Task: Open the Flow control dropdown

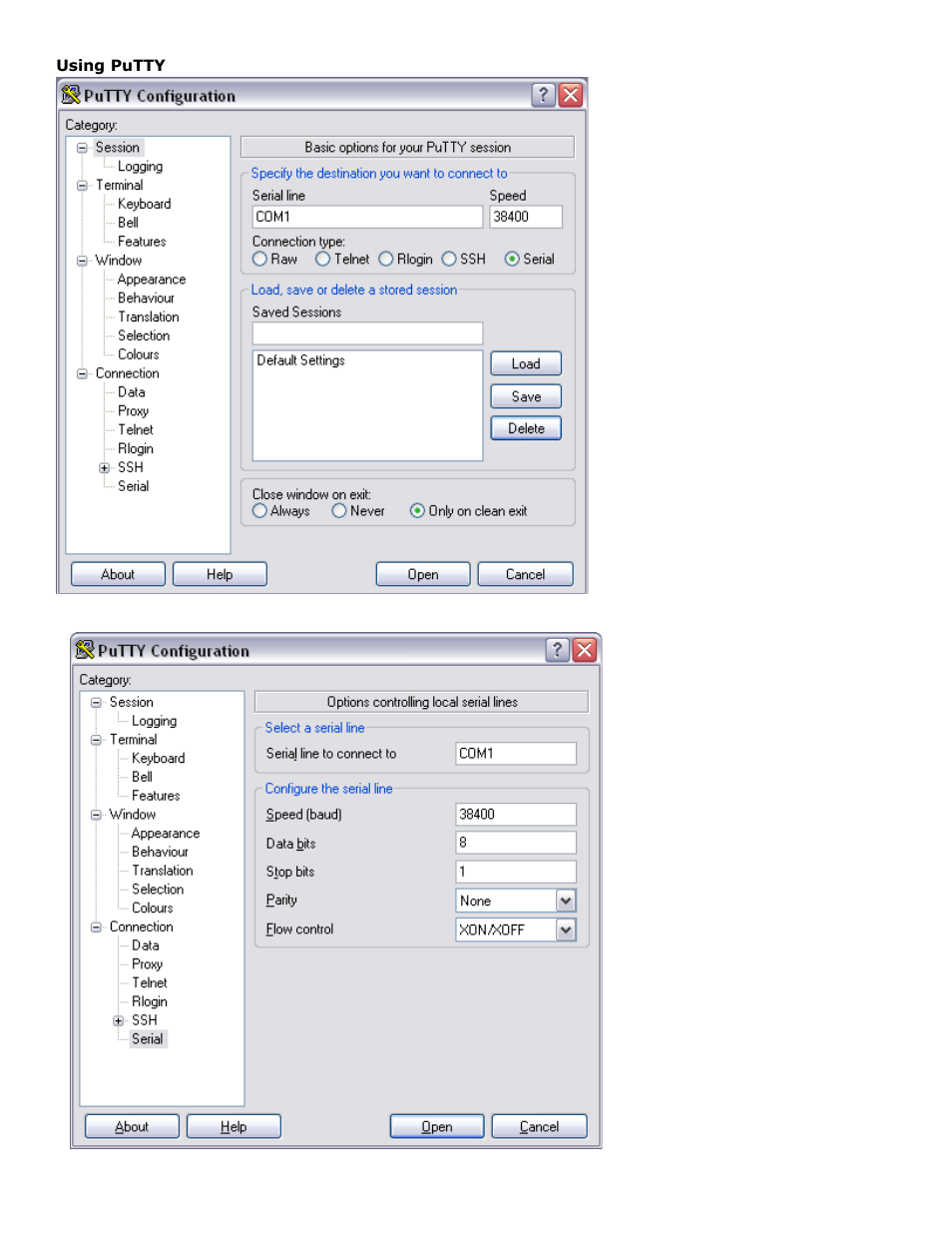Action: click(x=566, y=929)
